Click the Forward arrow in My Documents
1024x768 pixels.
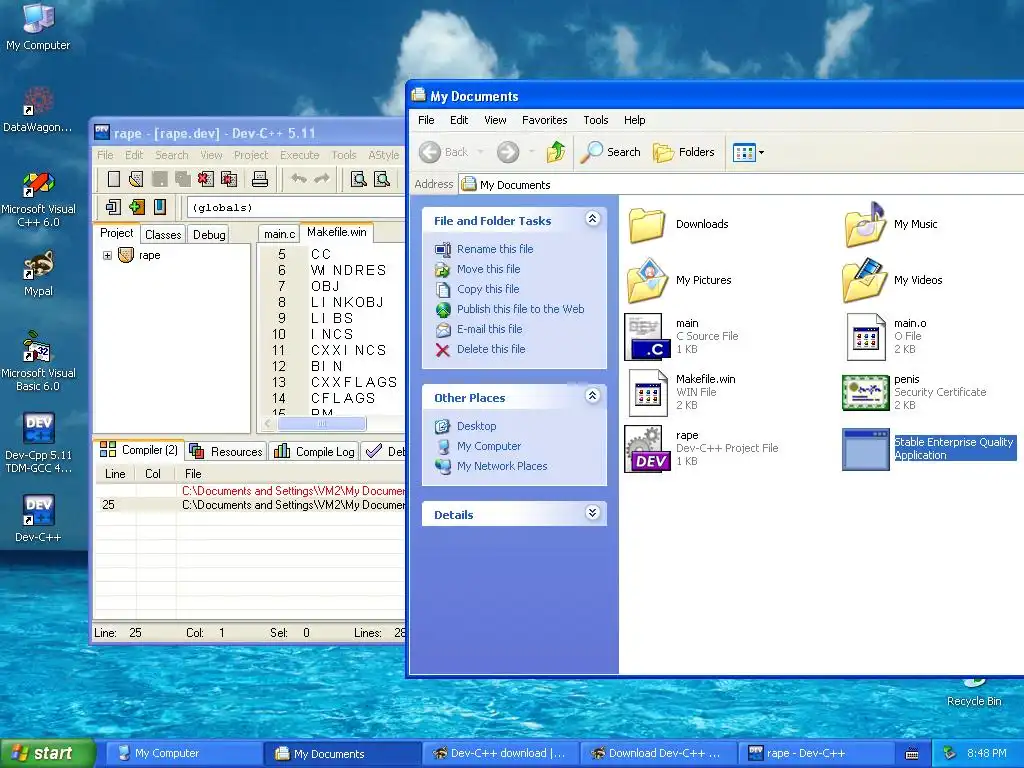(507, 152)
